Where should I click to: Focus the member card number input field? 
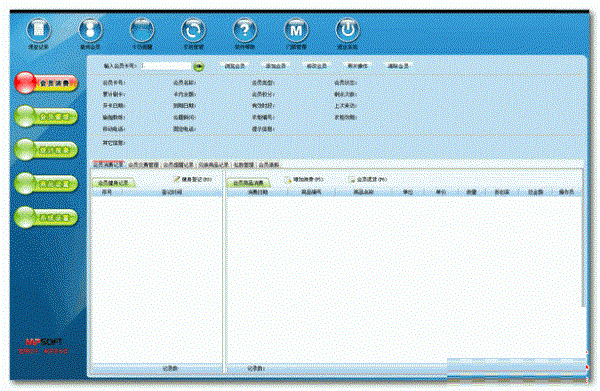tap(166, 66)
